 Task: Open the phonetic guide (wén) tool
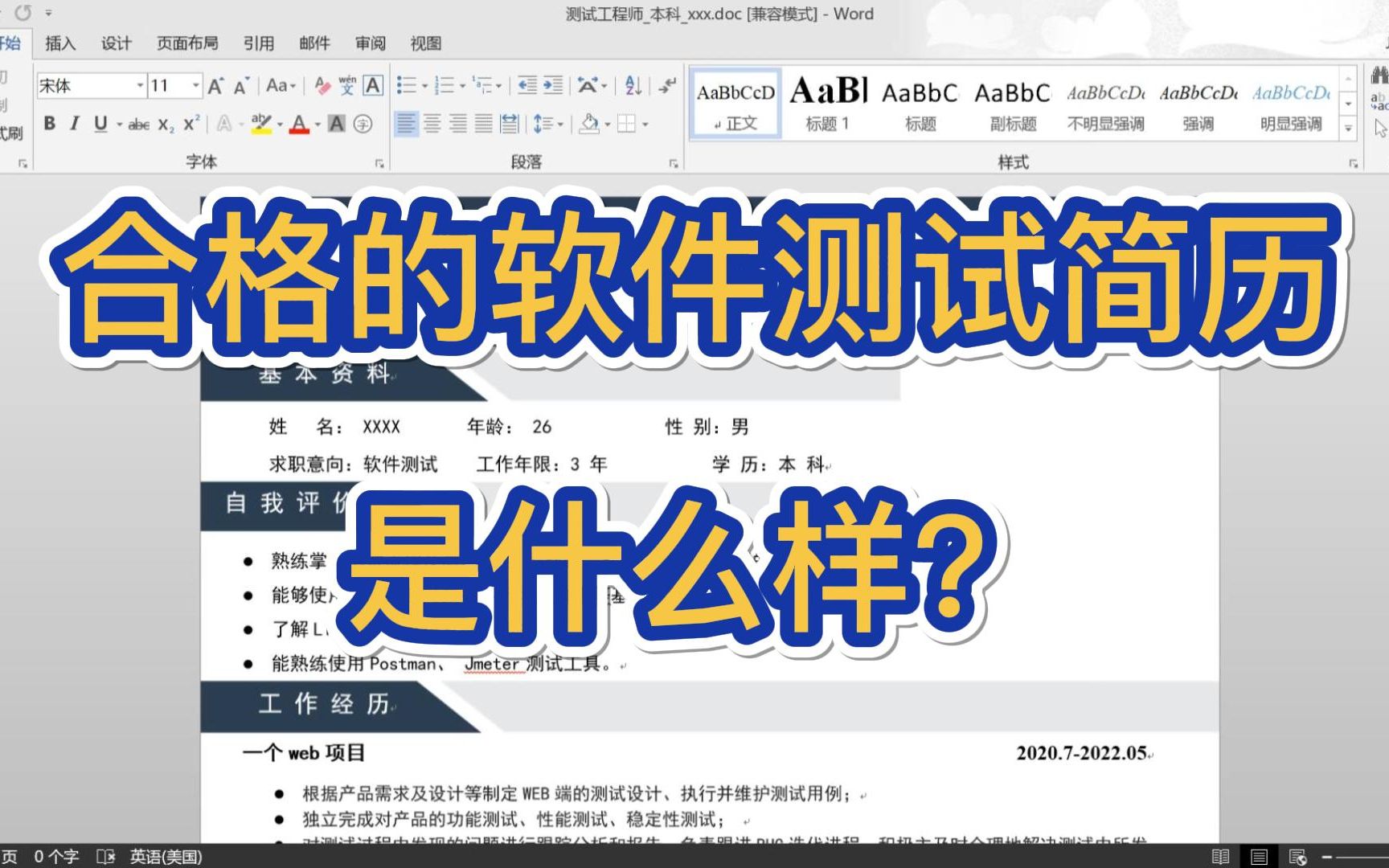coord(347,85)
